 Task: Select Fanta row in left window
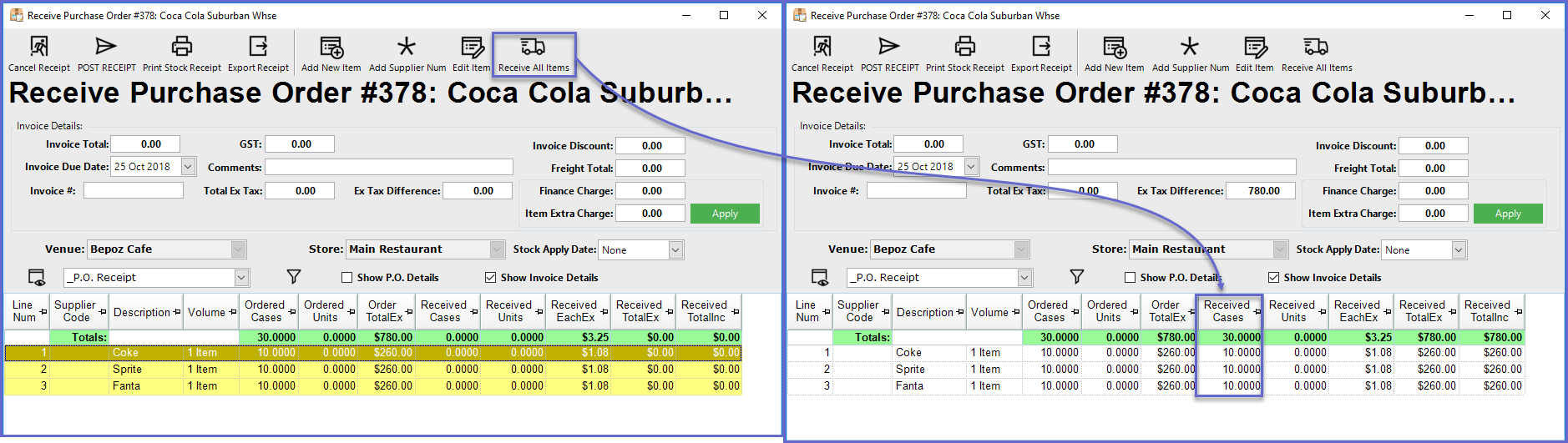pos(373,385)
